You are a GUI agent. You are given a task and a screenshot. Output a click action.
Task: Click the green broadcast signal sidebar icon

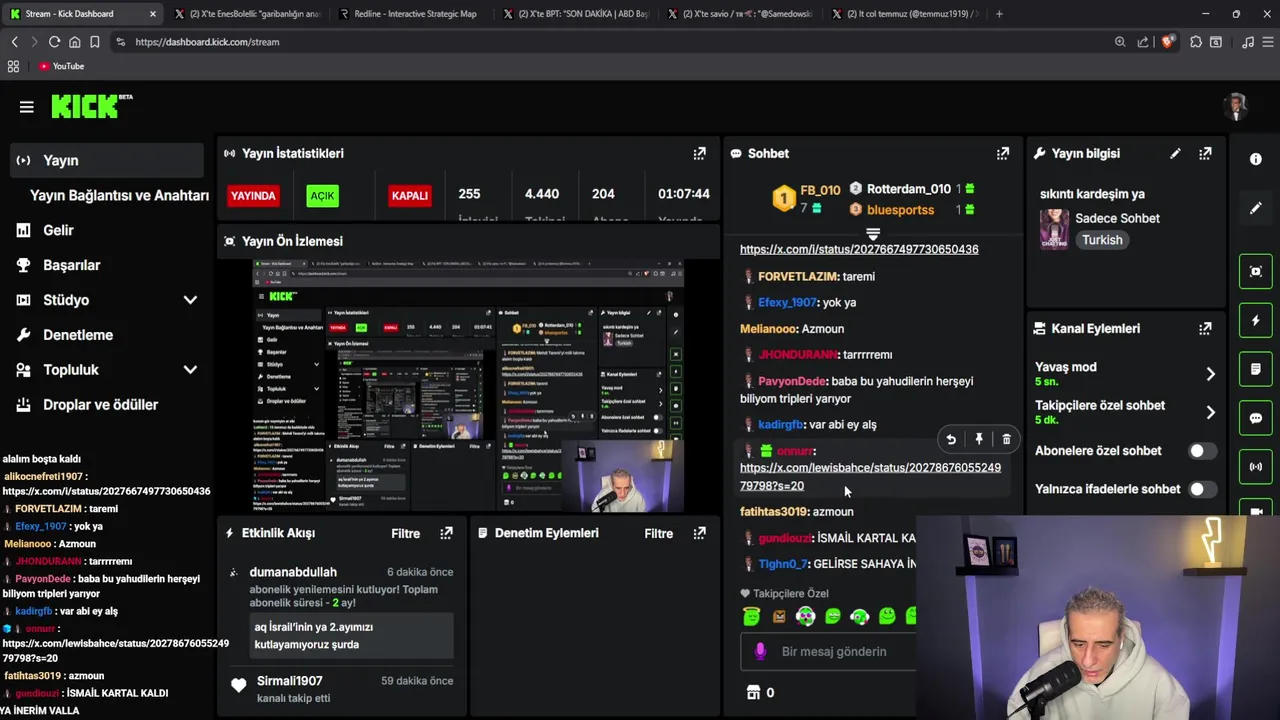coord(1256,467)
